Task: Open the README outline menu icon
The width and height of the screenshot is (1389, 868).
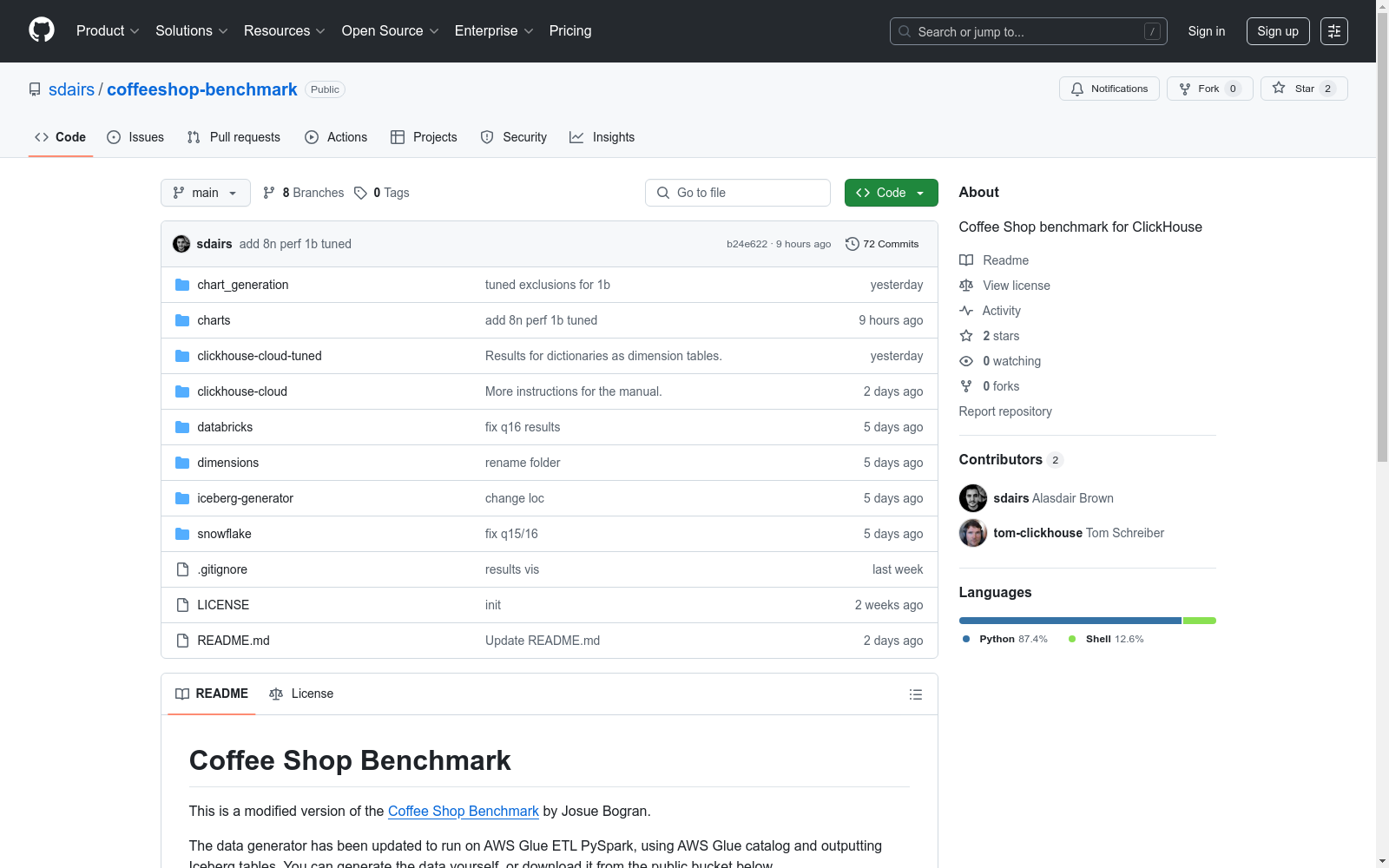Action: click(915, 694)
